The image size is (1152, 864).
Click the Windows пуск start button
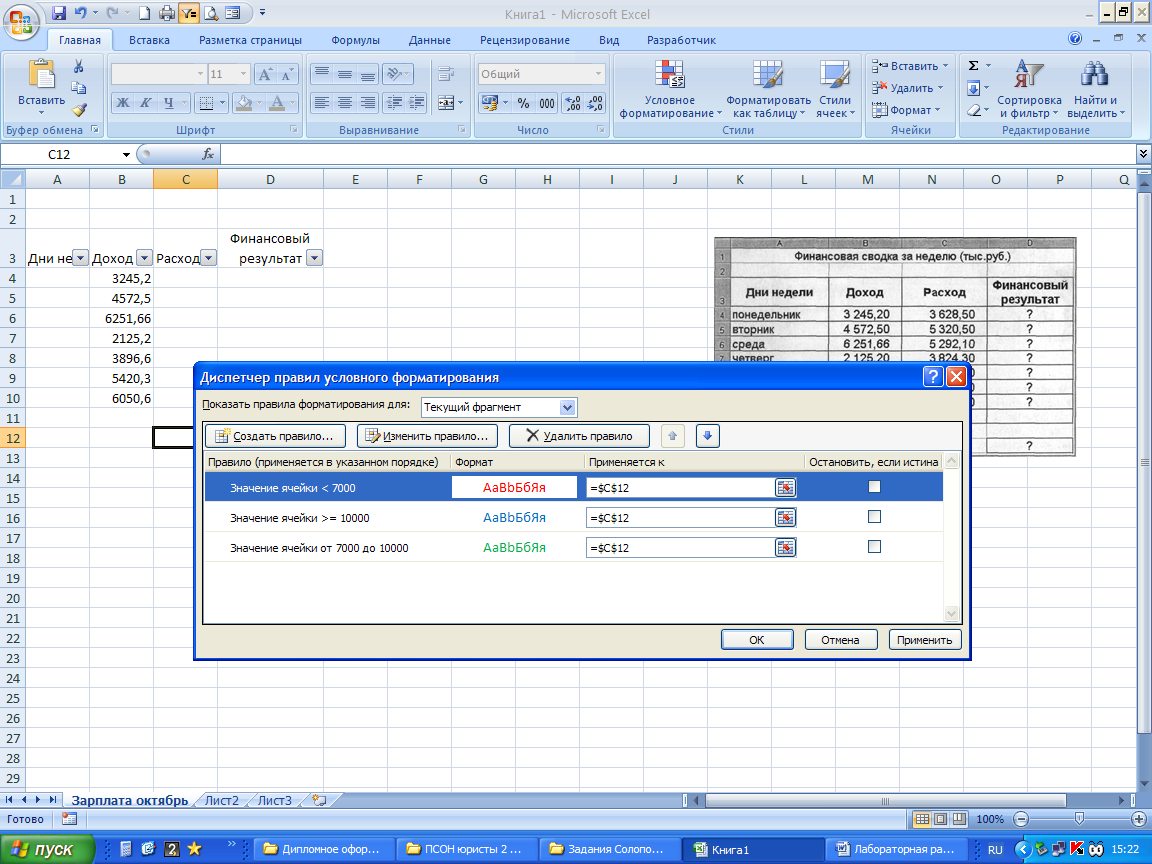tap(47, 849)
